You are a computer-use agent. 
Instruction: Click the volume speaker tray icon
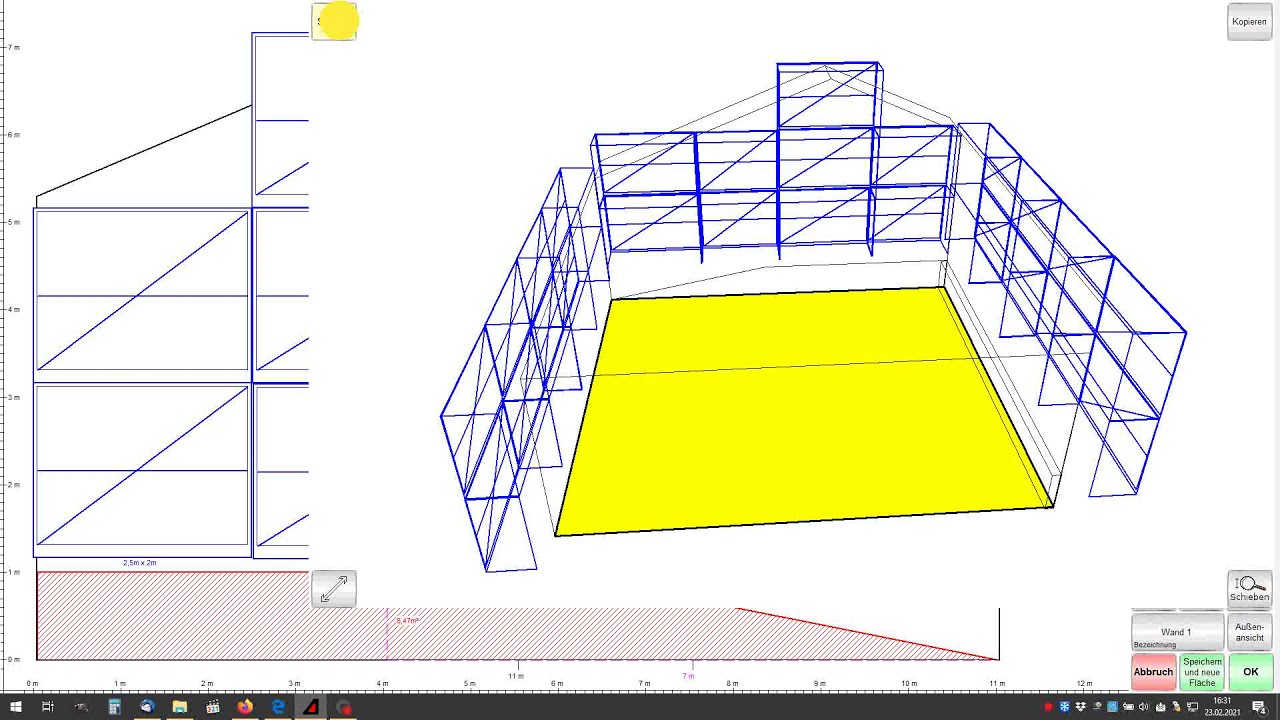[x=1143, y=707]
